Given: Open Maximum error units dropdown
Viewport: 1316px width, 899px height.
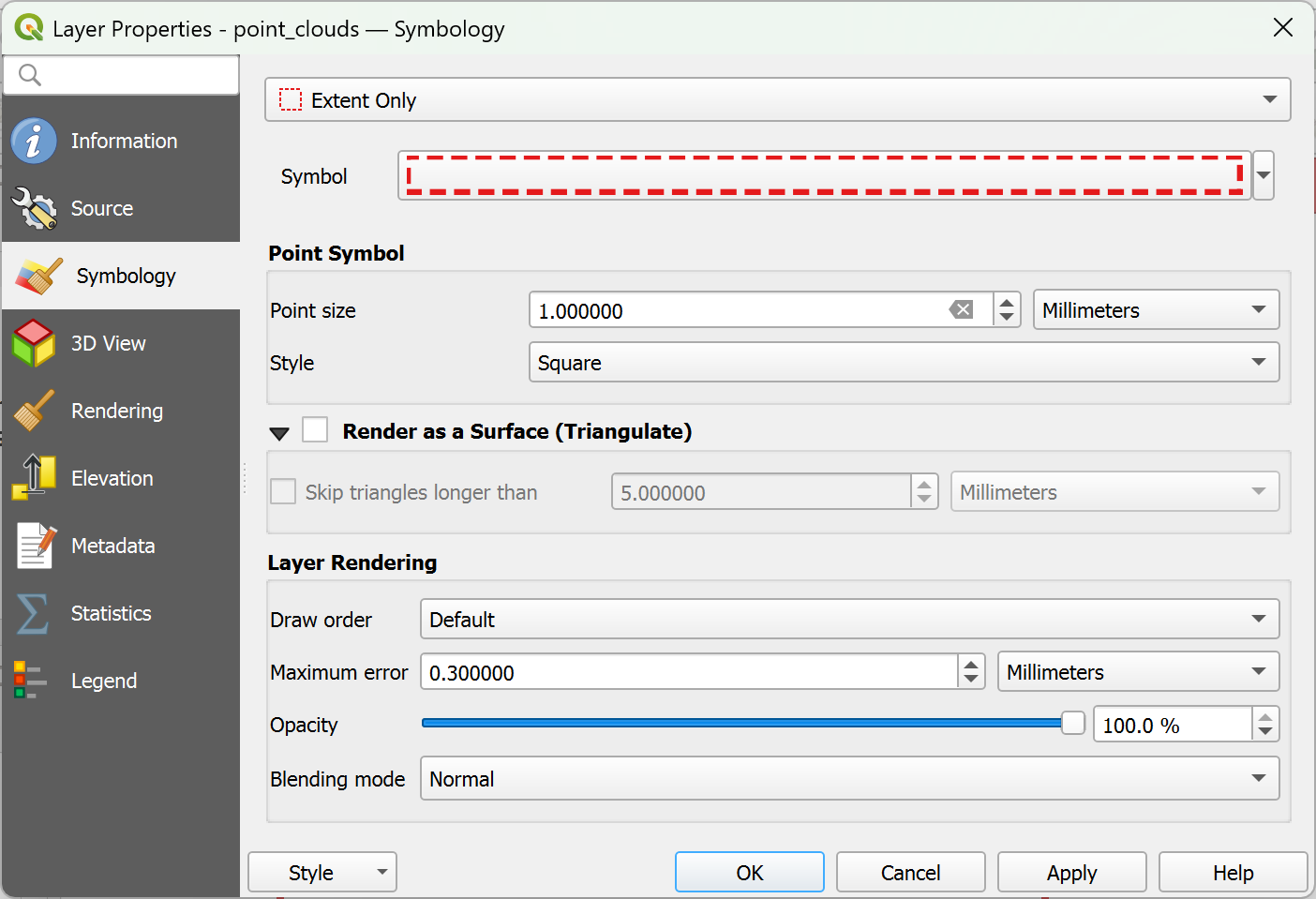Looking at the screenshot, I should point(1138,671).
